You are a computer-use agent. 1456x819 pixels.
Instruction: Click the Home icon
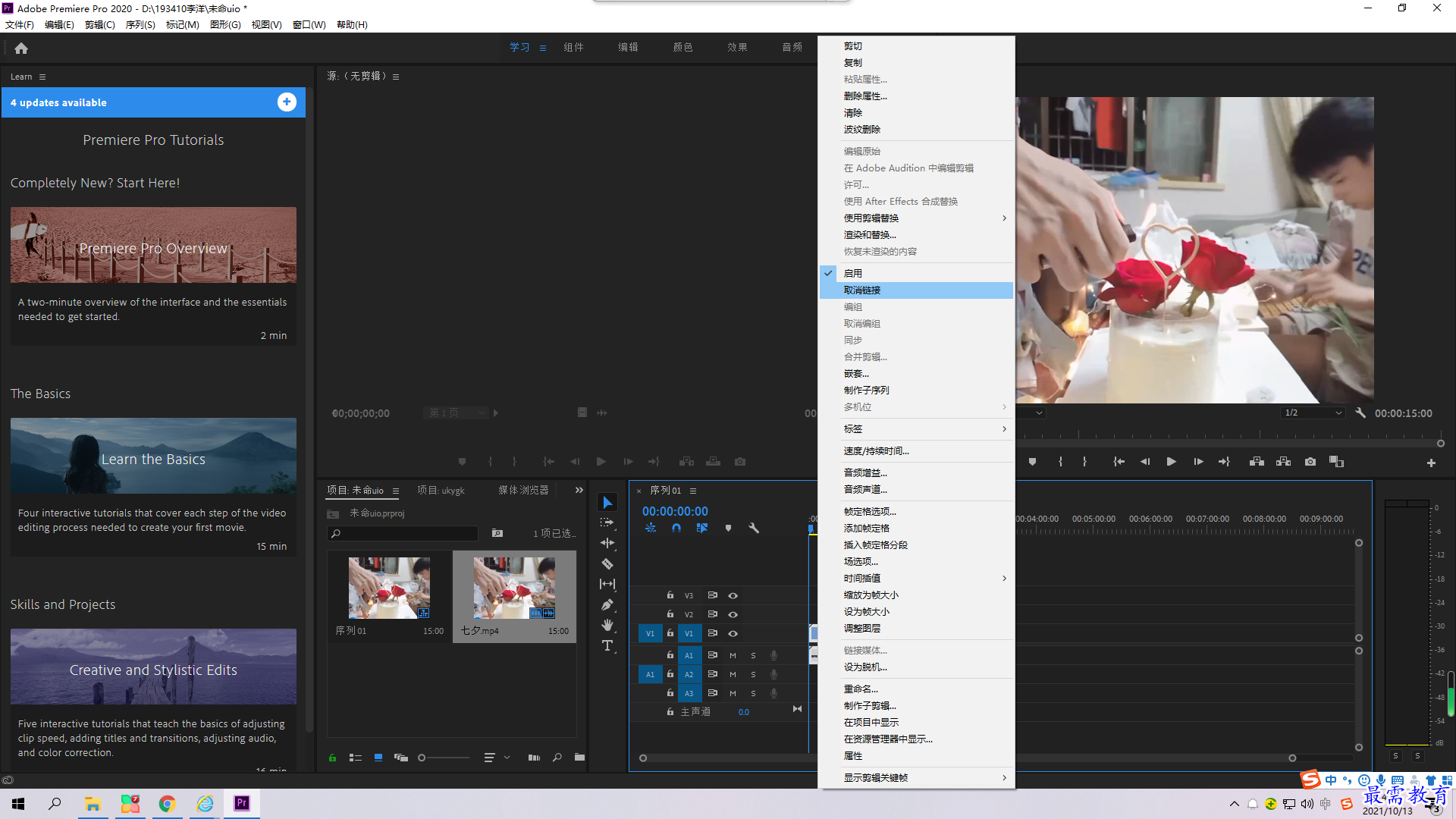click(x=21, y=49)
